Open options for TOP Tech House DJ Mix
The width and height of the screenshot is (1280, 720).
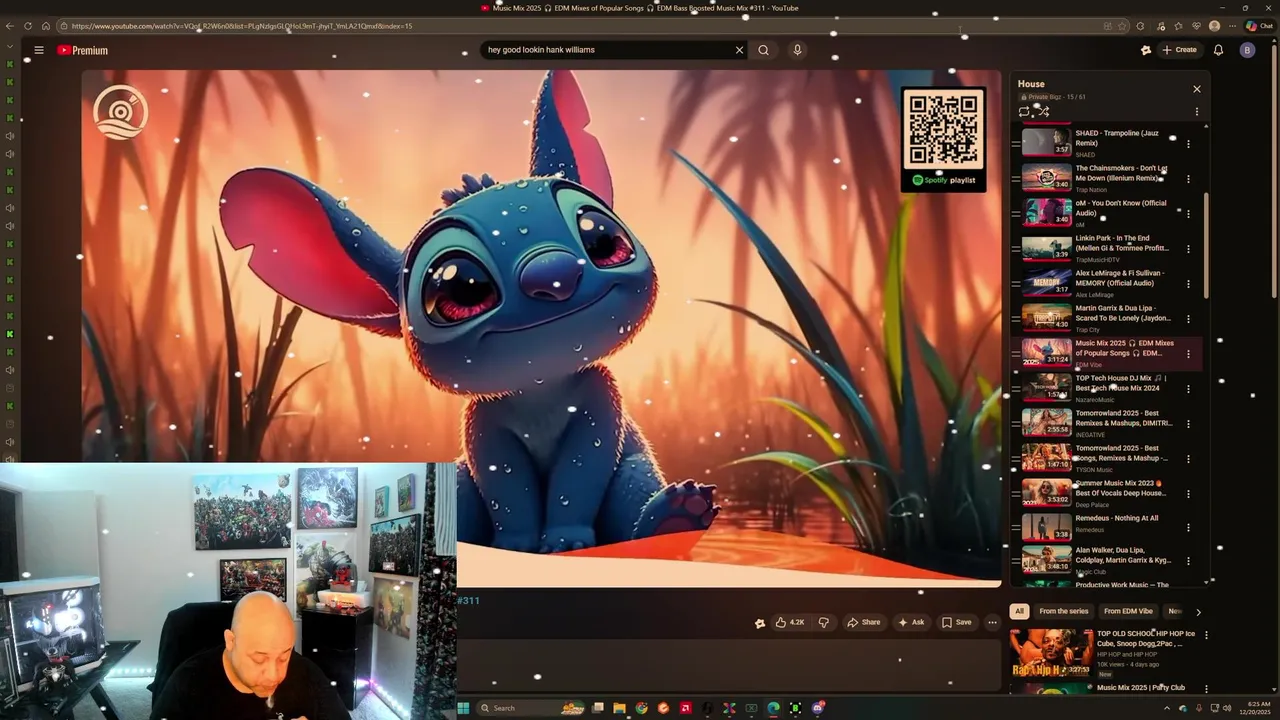(1188, 389)
